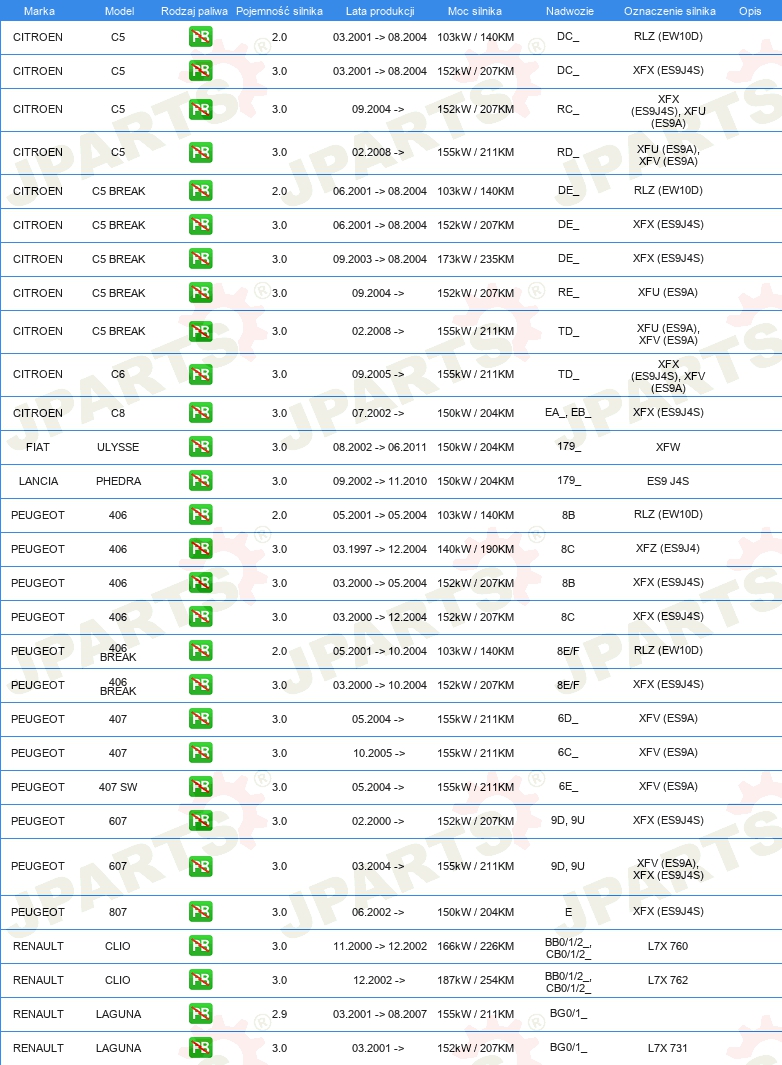The height and width of the screenshot is (1065, 782).
Task: Select the L7X 731 engine code cell
Action: (668, 1047)
